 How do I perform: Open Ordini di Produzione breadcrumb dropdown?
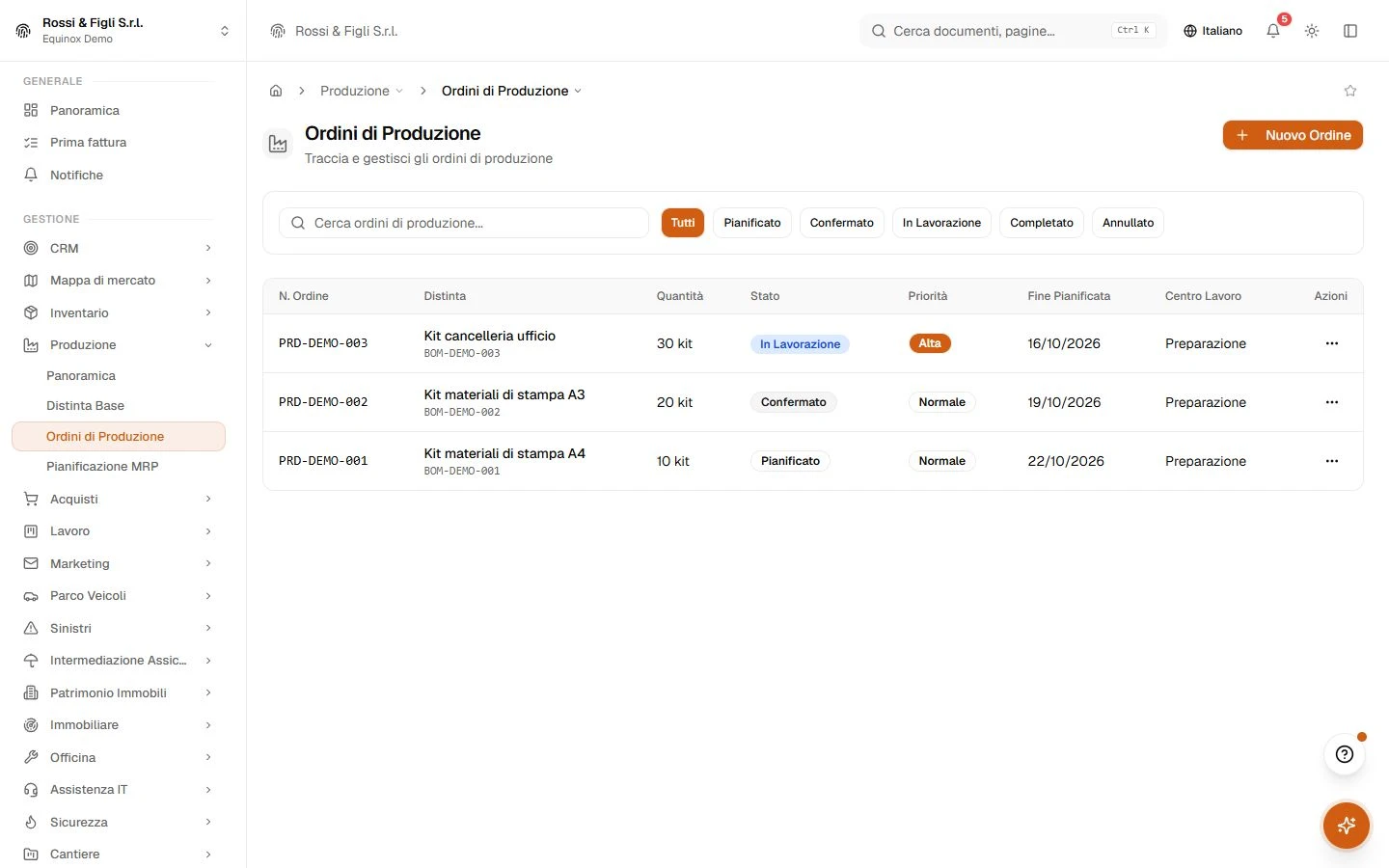click(x=511, y=91)
